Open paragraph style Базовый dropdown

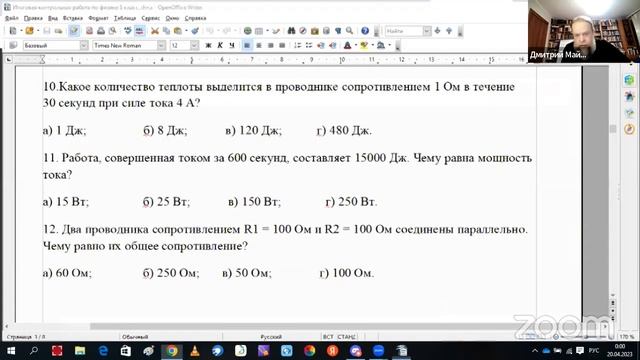[84, 45]
